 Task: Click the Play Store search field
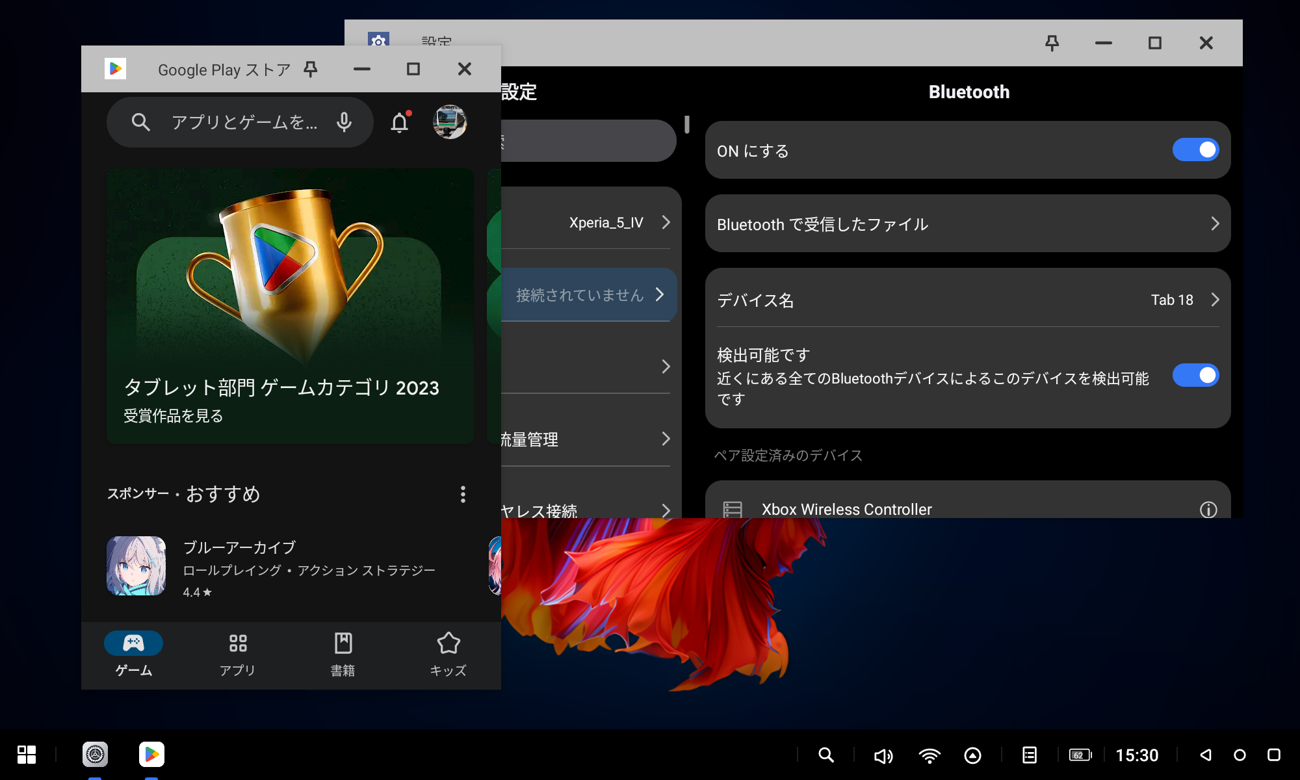pyautogui.click(x=240, y=122)
